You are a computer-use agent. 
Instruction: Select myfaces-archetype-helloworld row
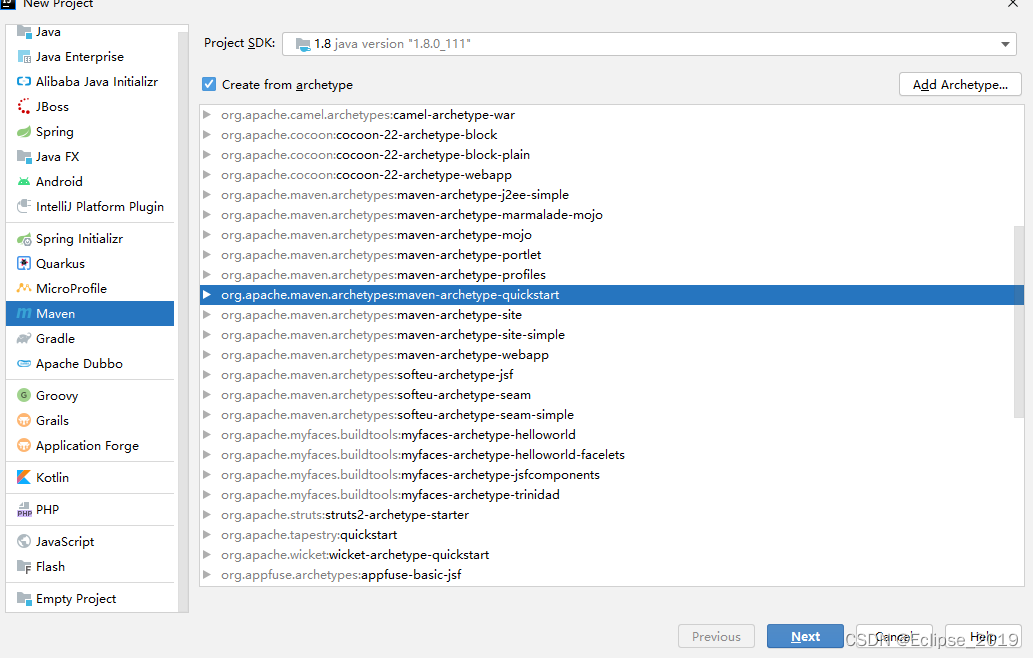click(x=611, y=435)
